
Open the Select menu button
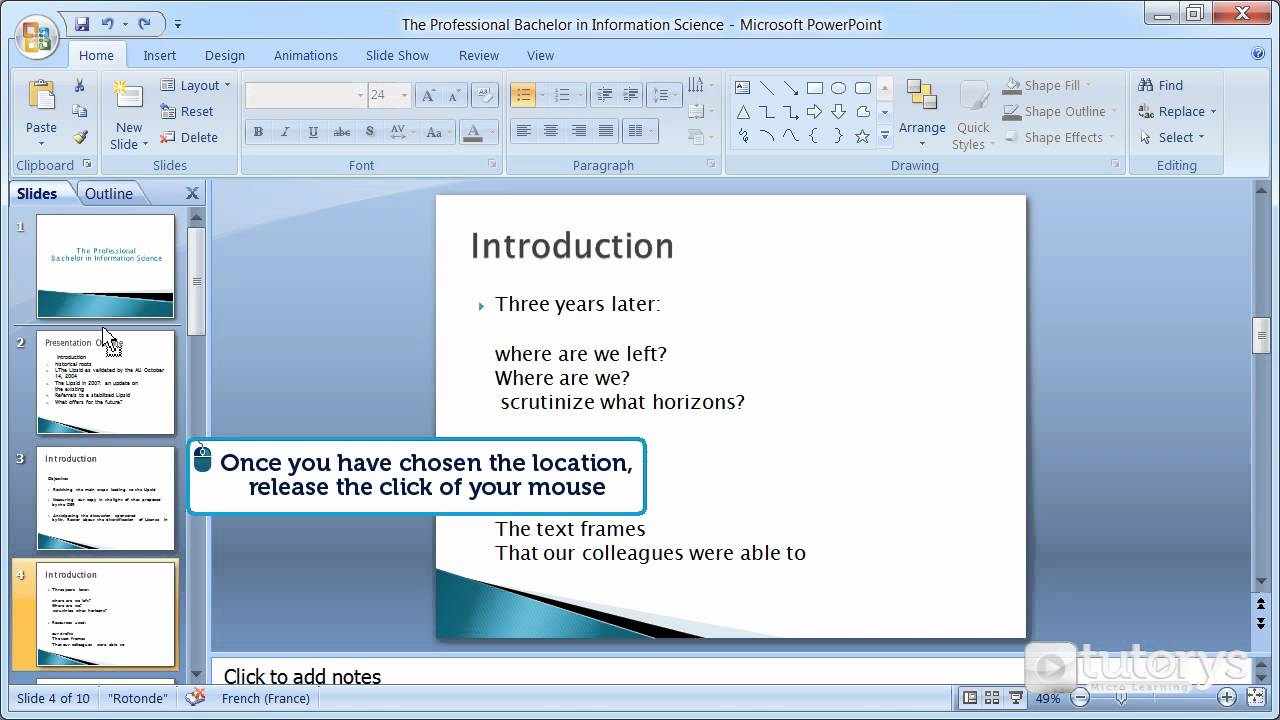1171,137
